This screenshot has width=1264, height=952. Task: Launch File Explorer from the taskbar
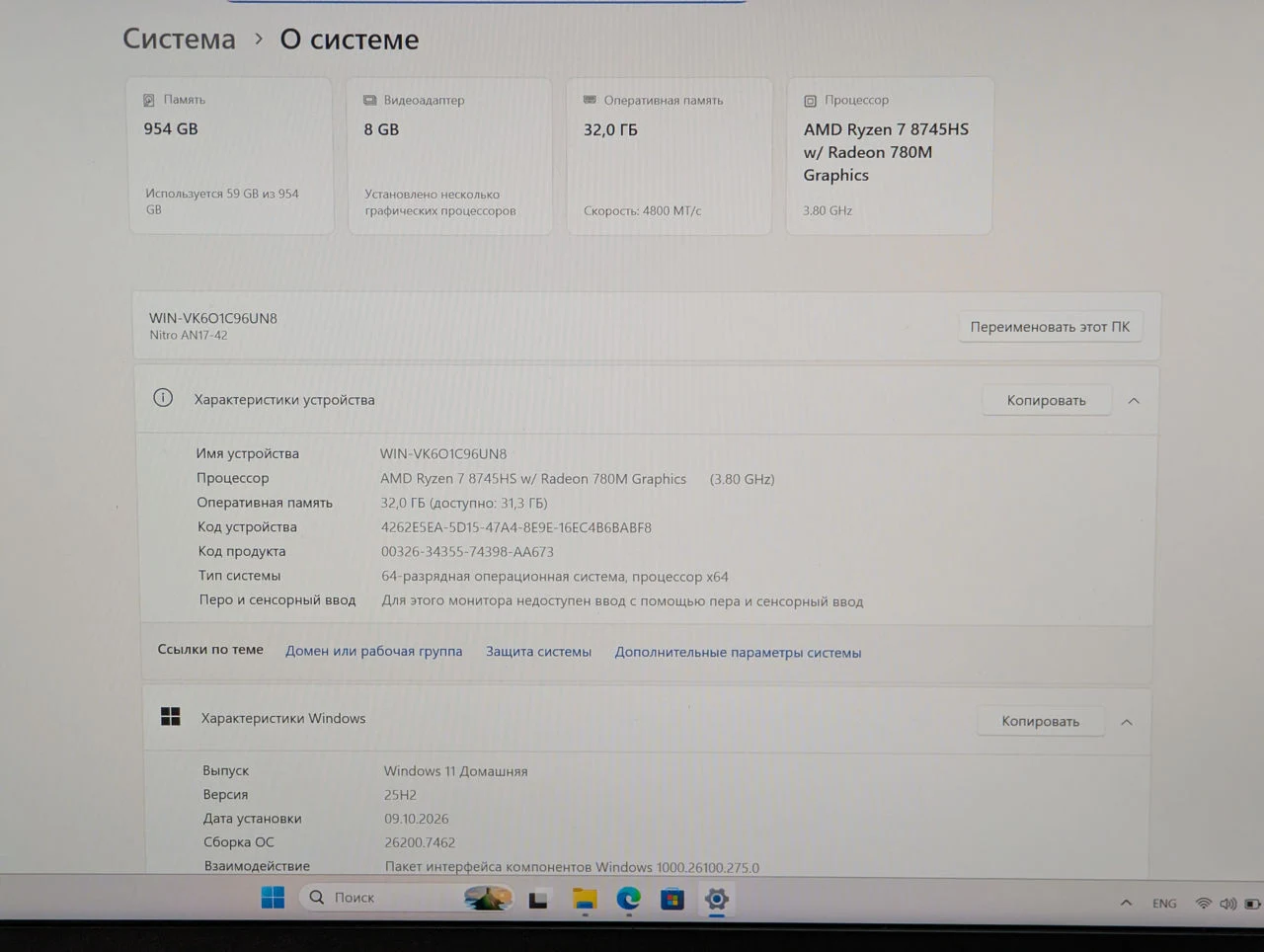(x=585, y=899)
